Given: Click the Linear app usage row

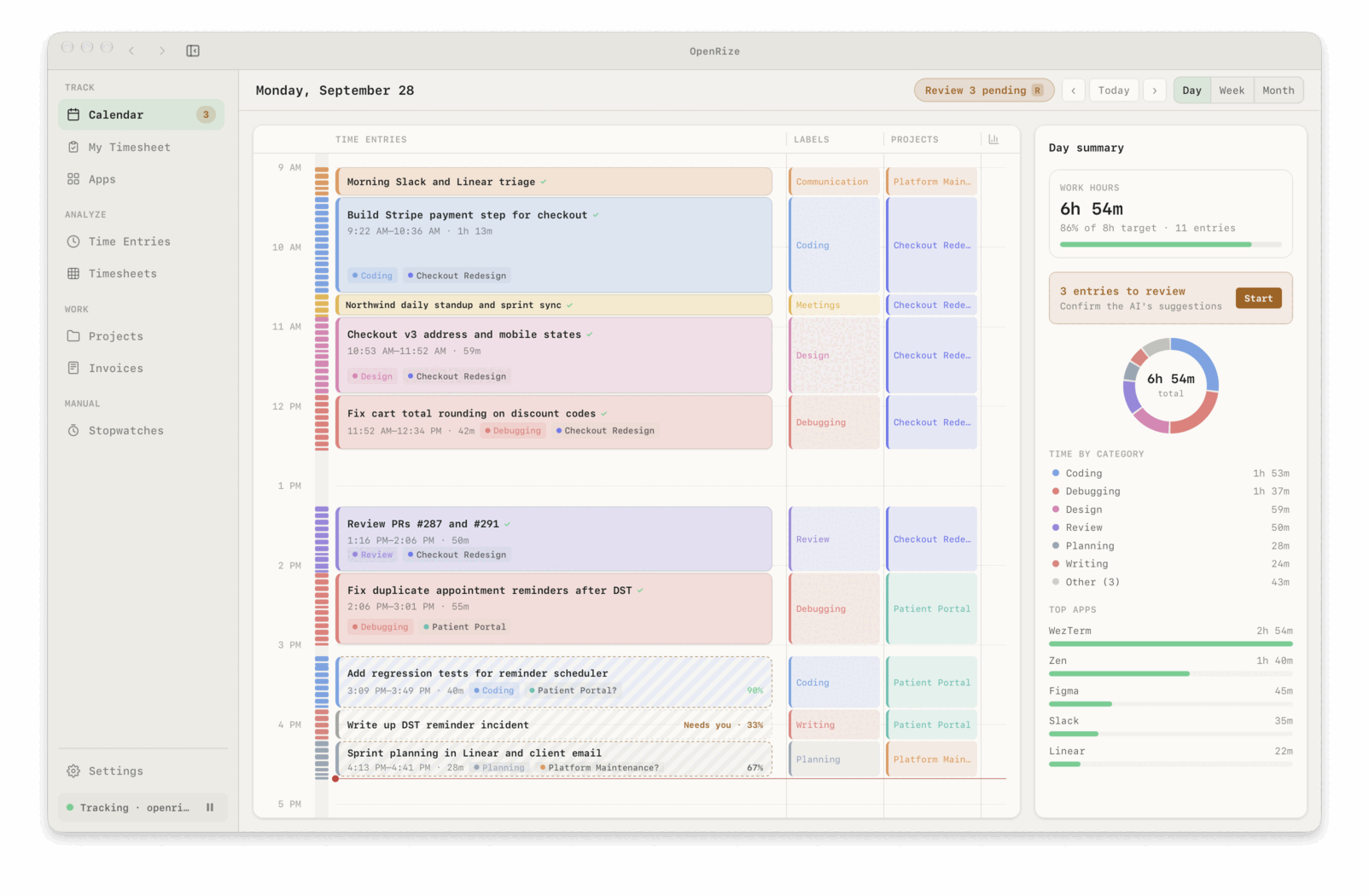Looking at the screenshot, I should pos(1170,757).
